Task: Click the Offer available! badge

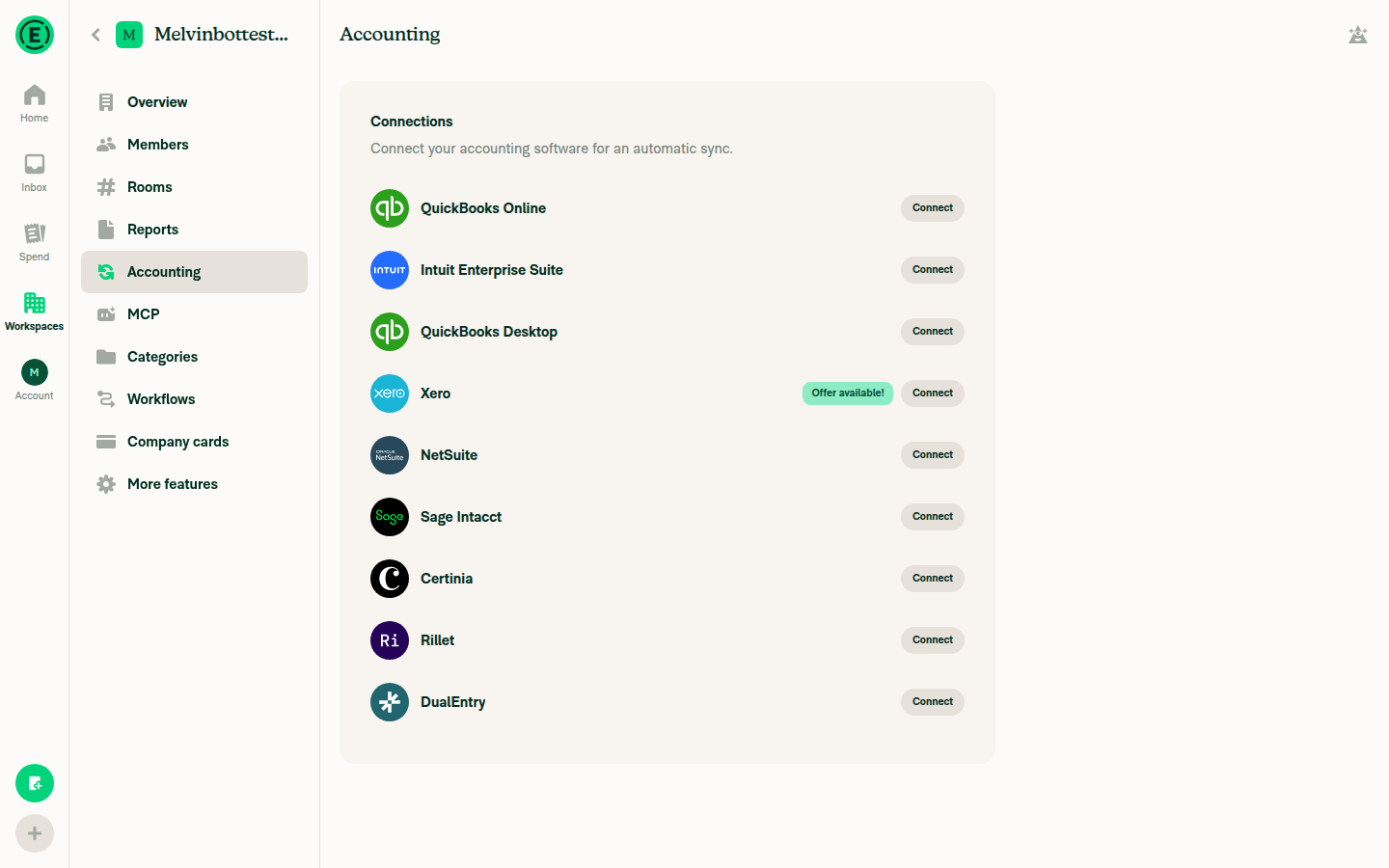Action: tap(848, 393)
